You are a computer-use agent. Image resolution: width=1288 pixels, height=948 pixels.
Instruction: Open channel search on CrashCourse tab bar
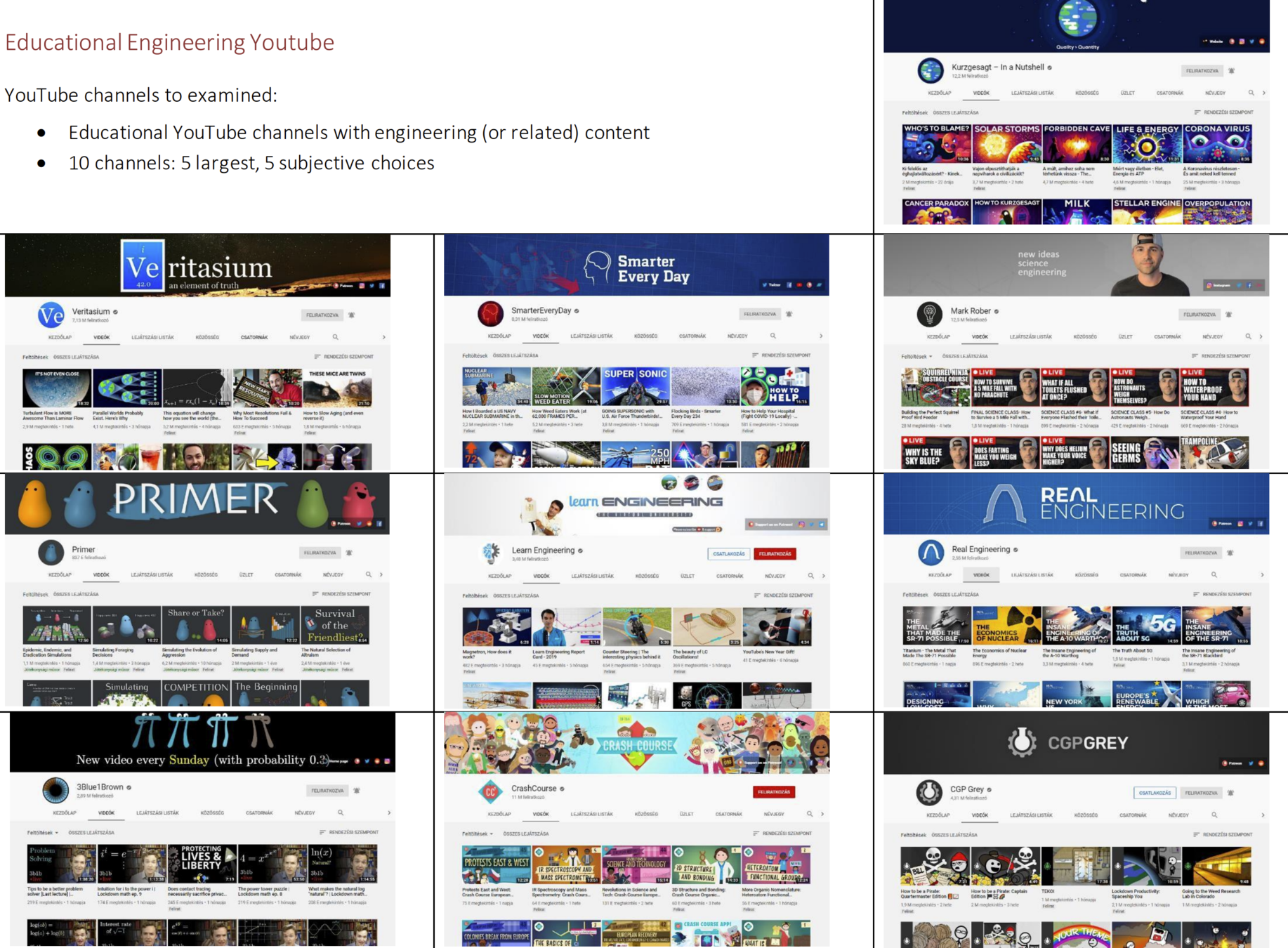click(809, 814)
